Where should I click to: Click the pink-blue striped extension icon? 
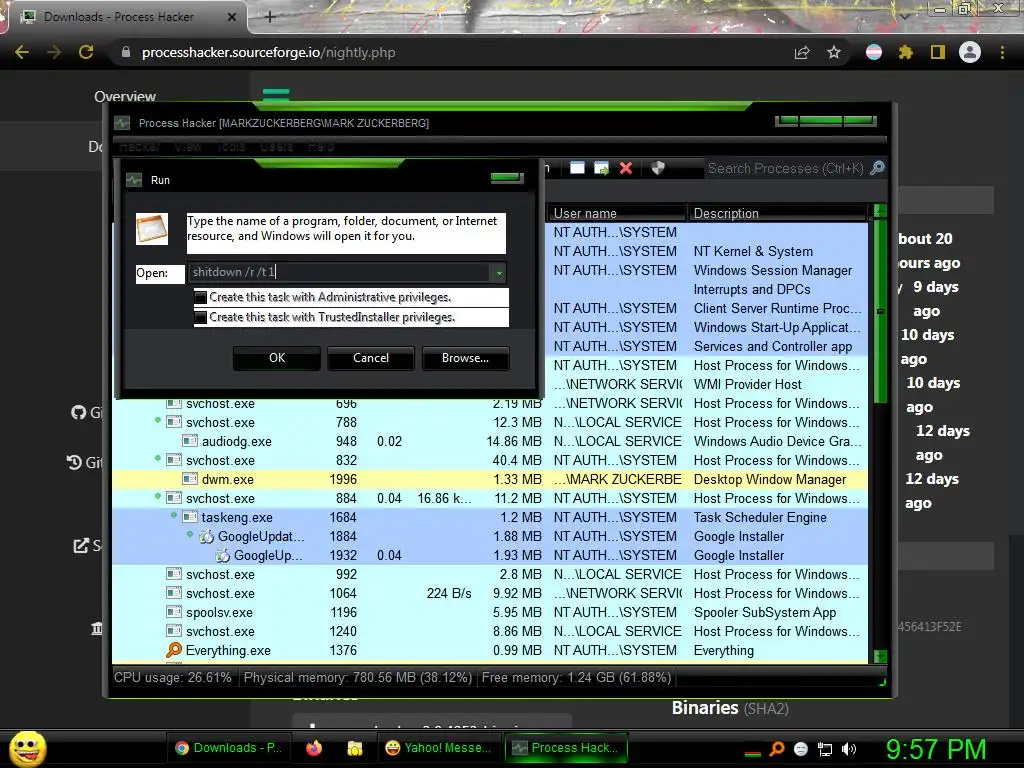click(874, 52)
